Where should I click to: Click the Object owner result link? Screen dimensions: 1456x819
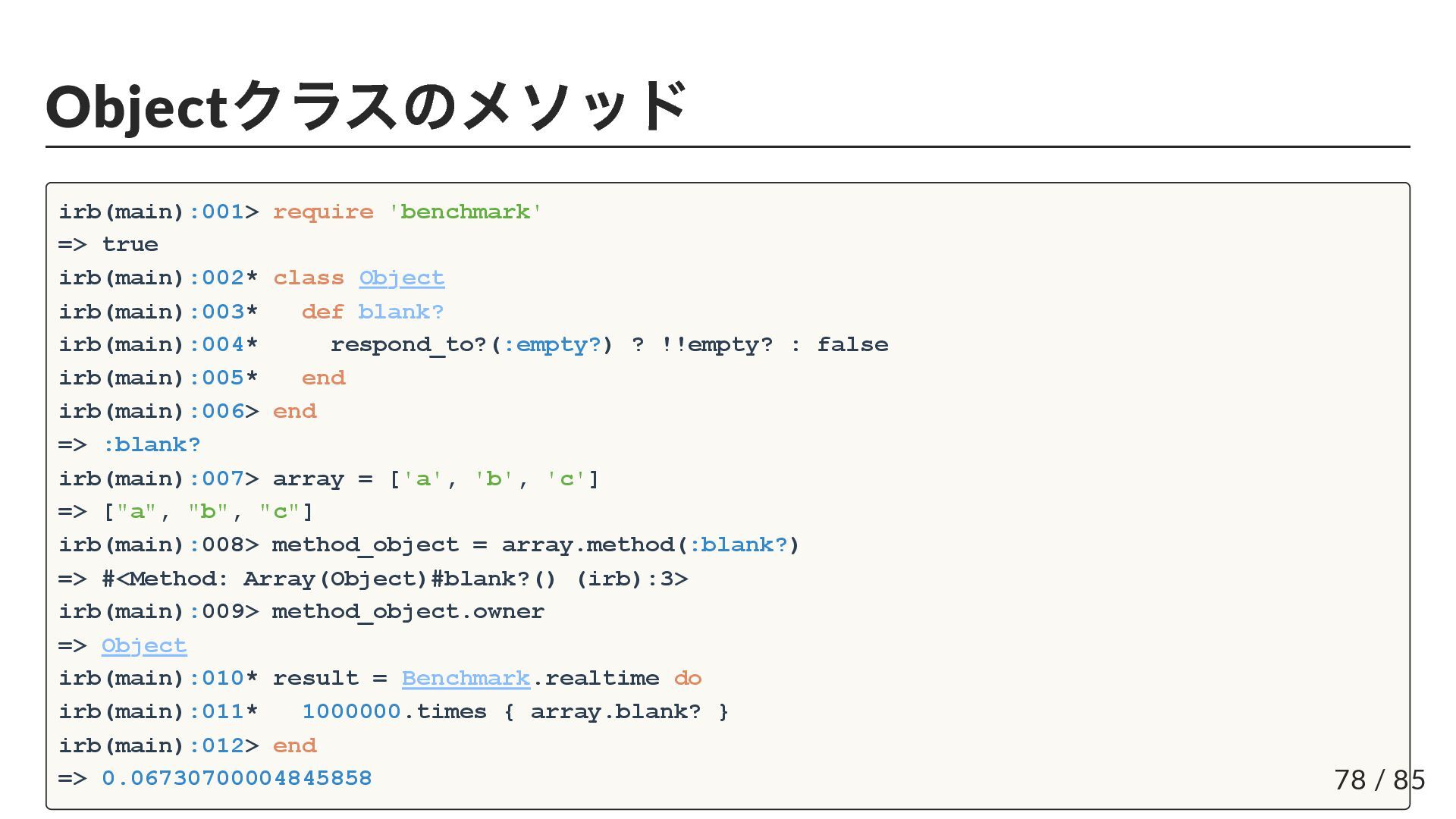pyautogui.click(x=144, y=646)
